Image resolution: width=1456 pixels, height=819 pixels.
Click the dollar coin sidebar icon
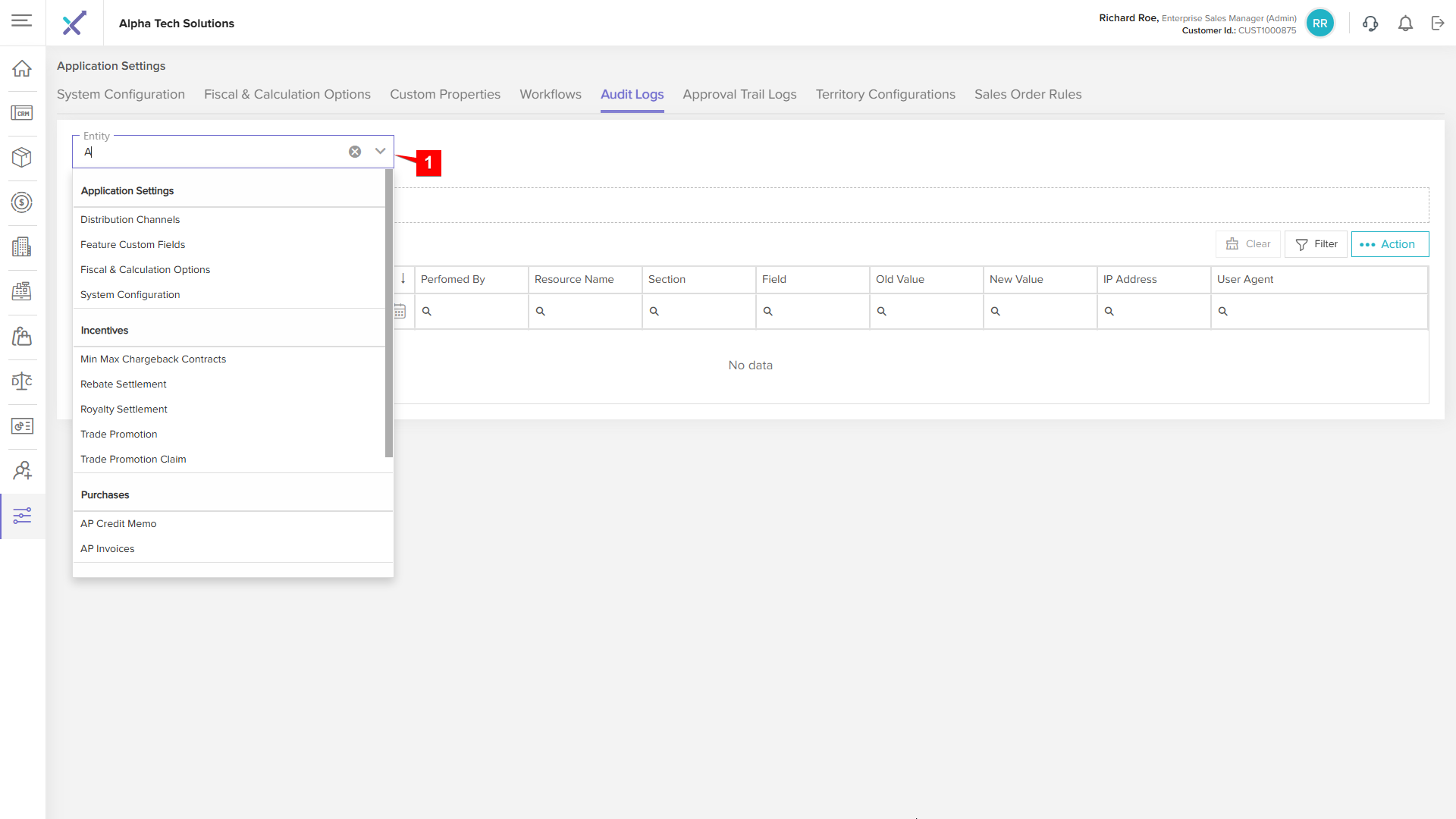pyautogui.click(x=22, y=202)
